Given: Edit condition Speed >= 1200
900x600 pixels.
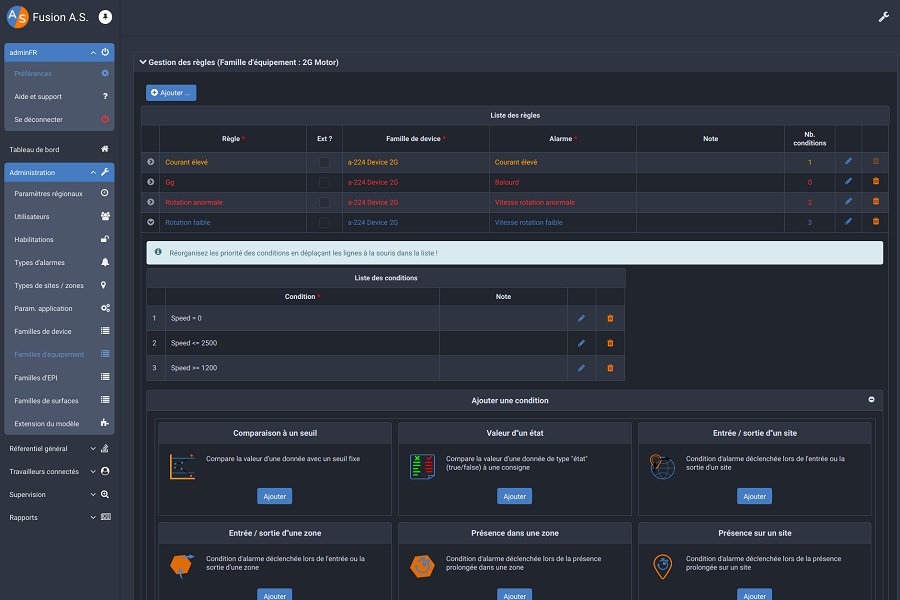Looking at the screenshot, I should tap(581, 368).
